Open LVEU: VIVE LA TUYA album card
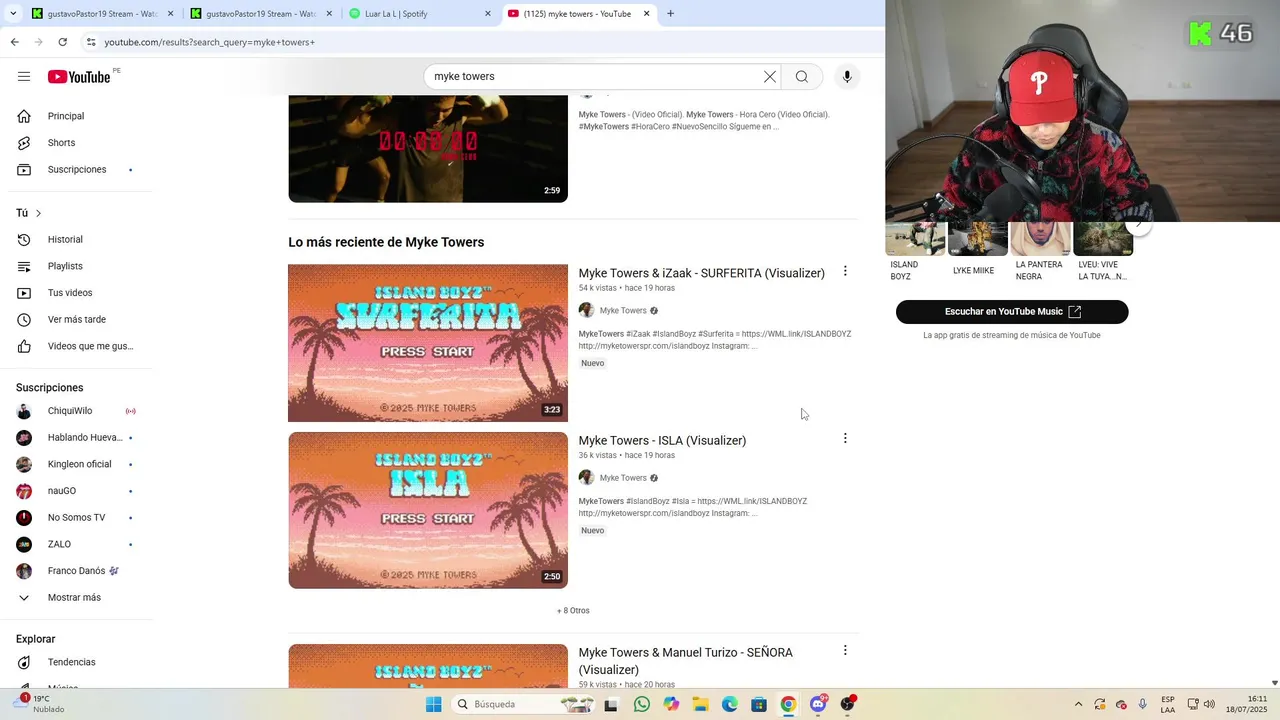Screen dimensions: 1280x720 (1103, 253)
